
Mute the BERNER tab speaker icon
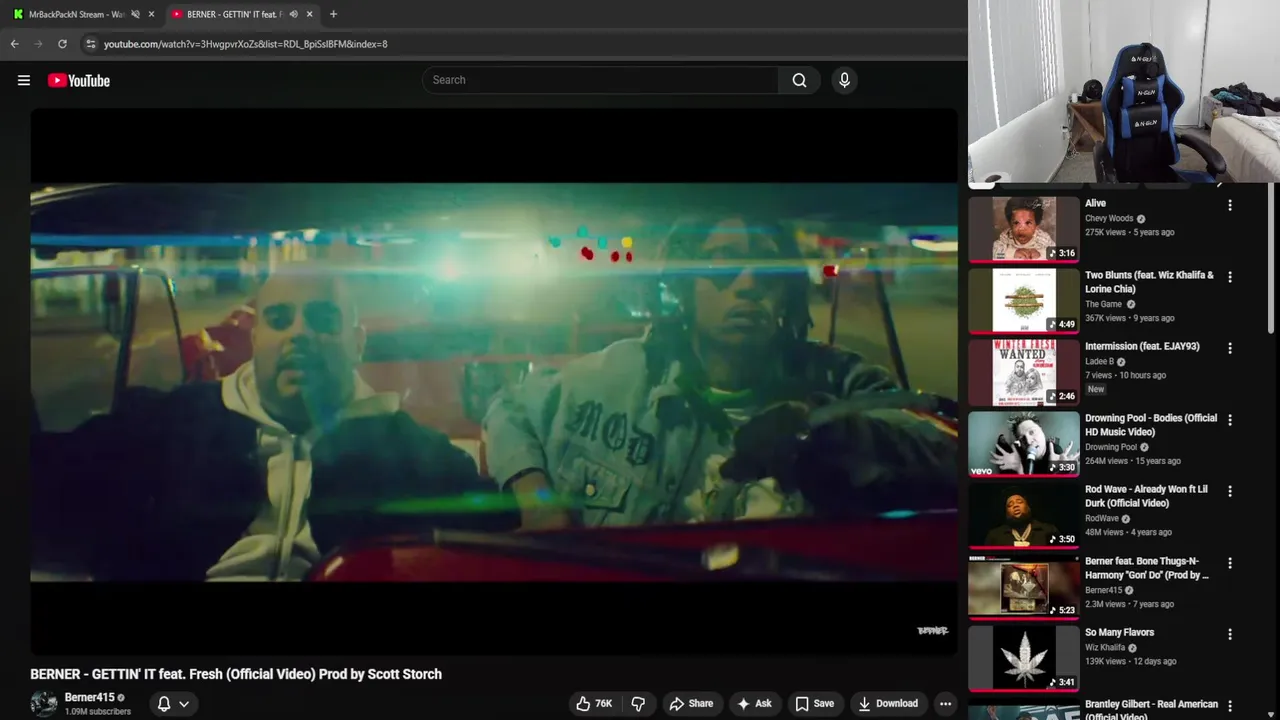293,14
